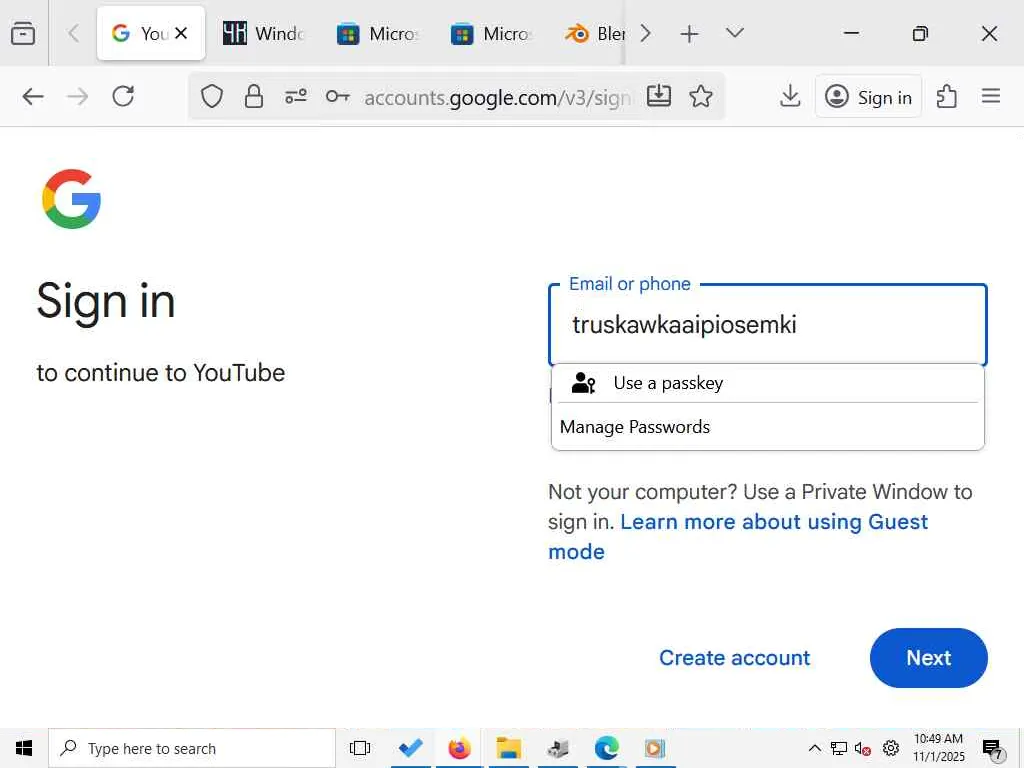Minimize the Firefox window
Viewport: 1024px width, 768px height.
click(851, 33)
